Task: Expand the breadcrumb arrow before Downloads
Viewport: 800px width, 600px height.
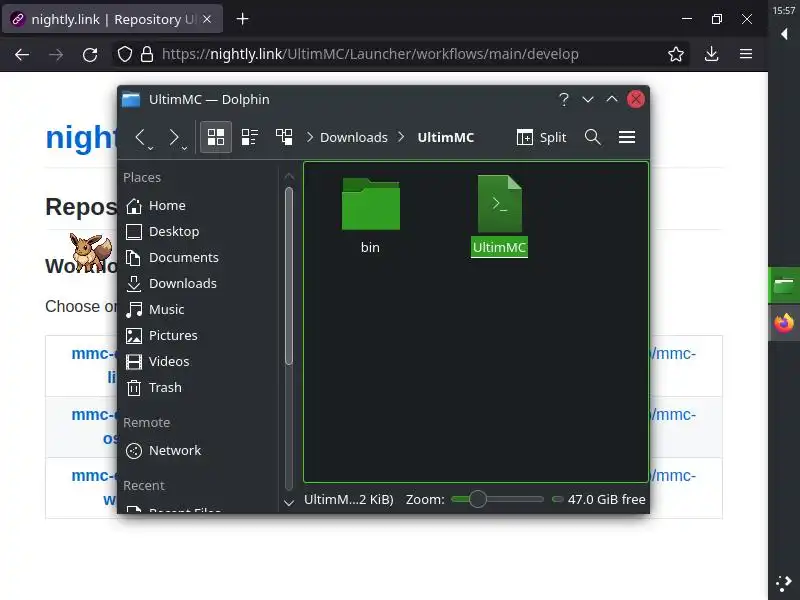Action: pos(310,137)
